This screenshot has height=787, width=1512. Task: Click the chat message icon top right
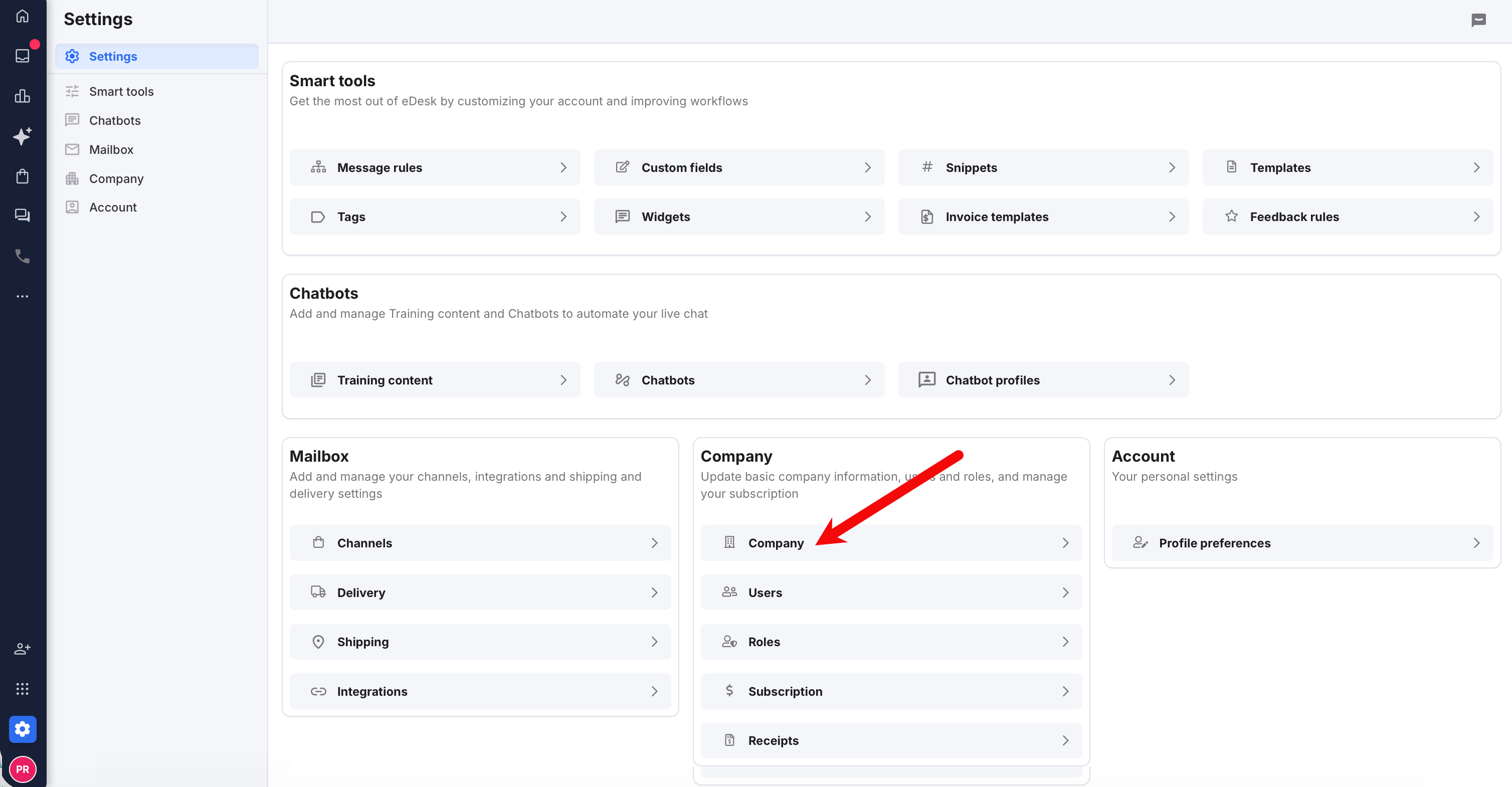point(1478,21)
